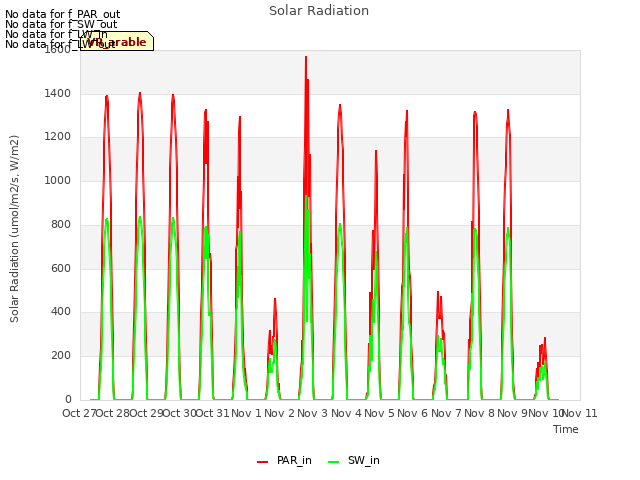Click the small PAR_in peak on Nov 1

tap(275, 299)
